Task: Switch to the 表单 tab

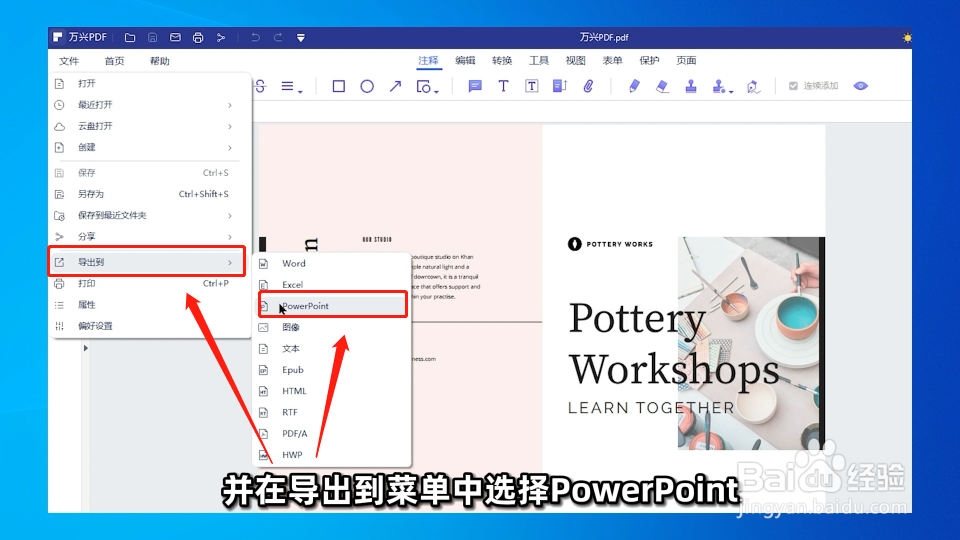Action: click(x=612, y=61)
